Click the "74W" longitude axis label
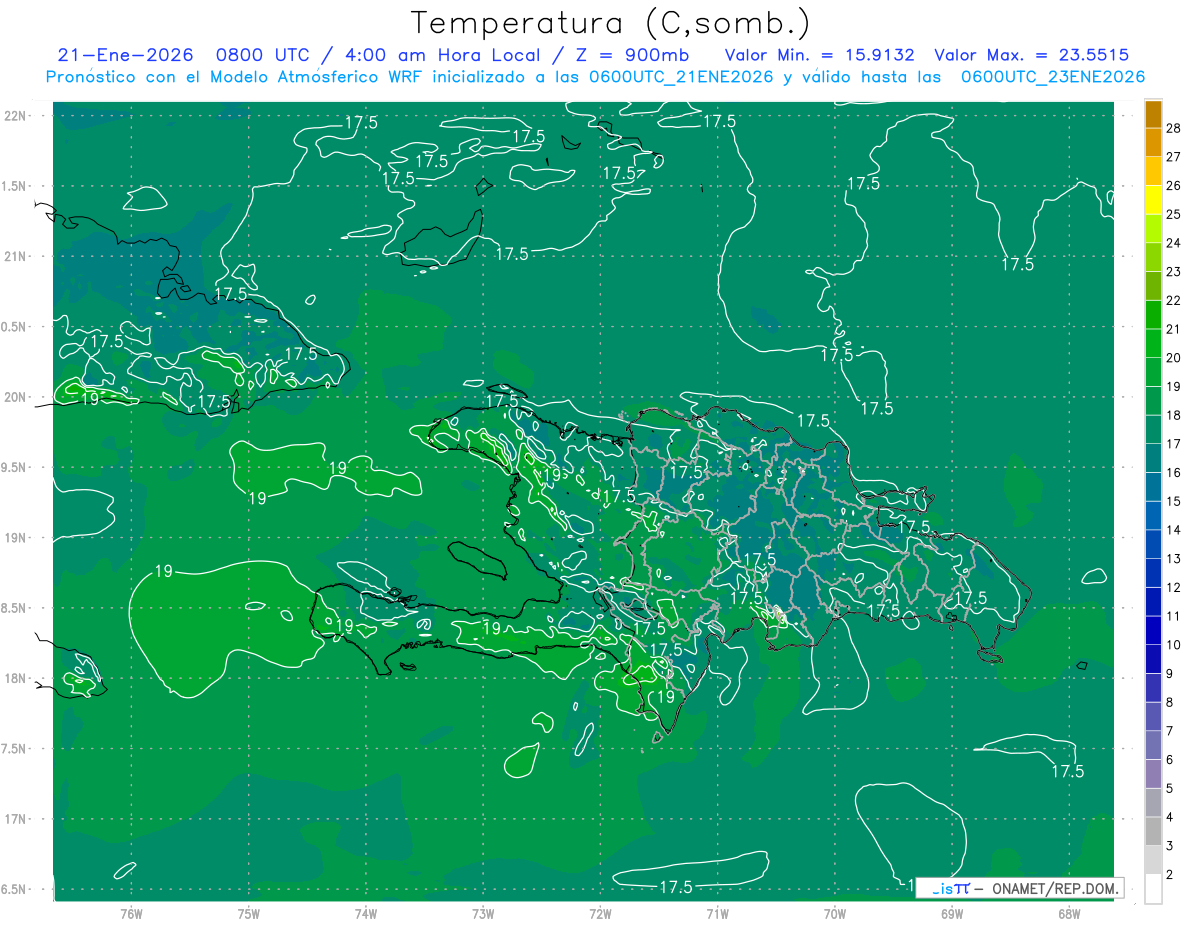The image size is (1200, 927). (366, 913)
